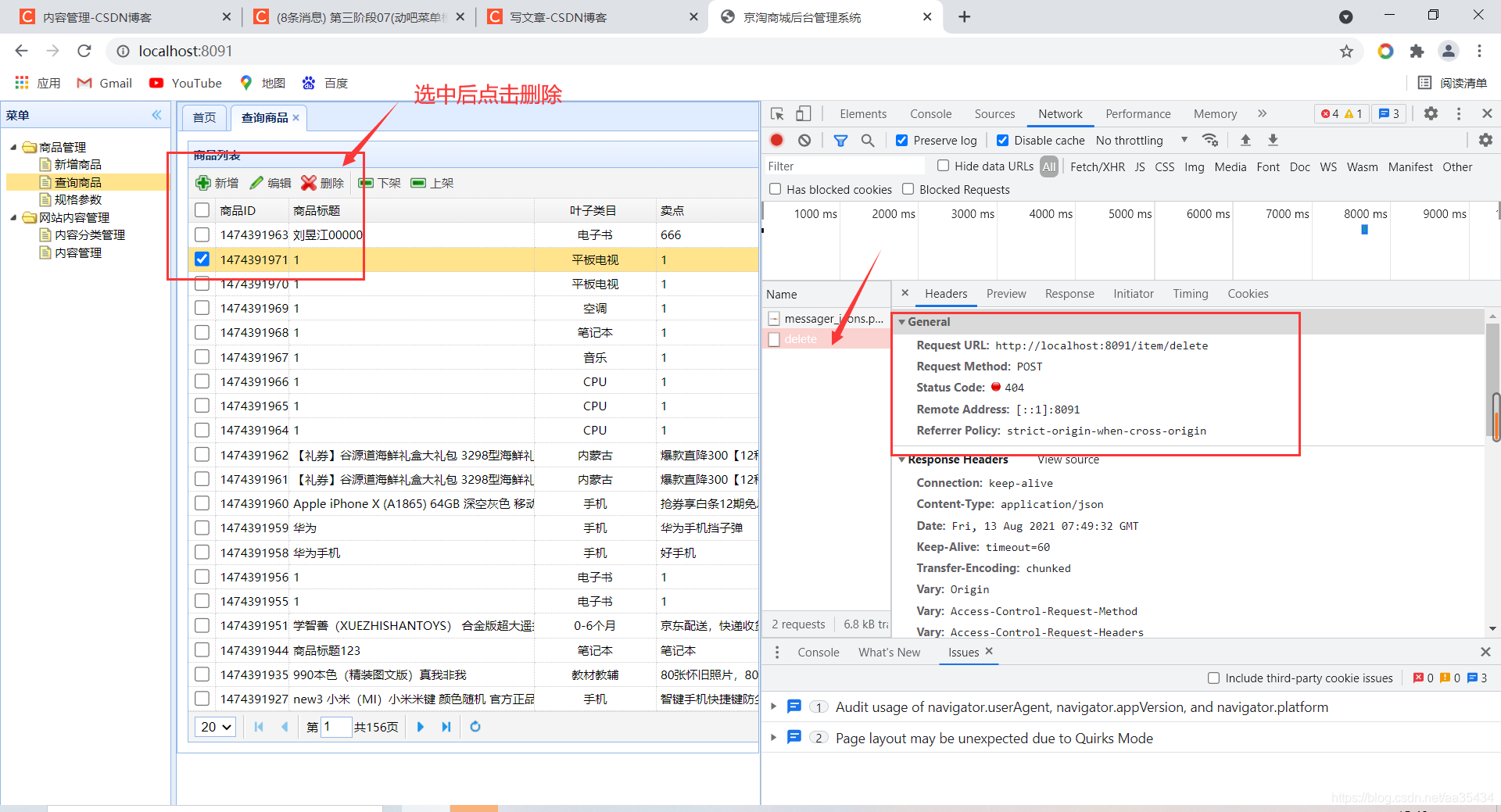Open network conditions wifi icon
Screen dimensions: 1501x812
tap(1210, 141)
